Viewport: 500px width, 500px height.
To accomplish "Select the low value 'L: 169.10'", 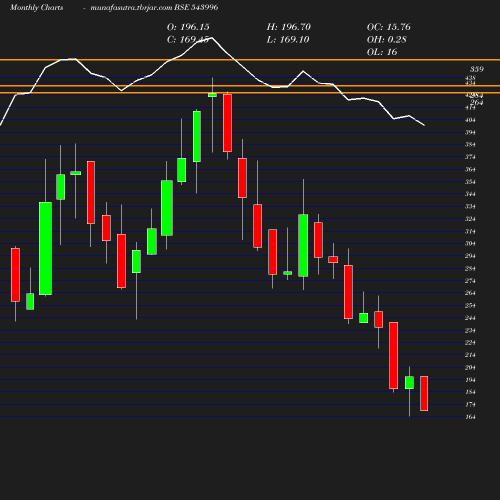I will [x=288, y=40].
